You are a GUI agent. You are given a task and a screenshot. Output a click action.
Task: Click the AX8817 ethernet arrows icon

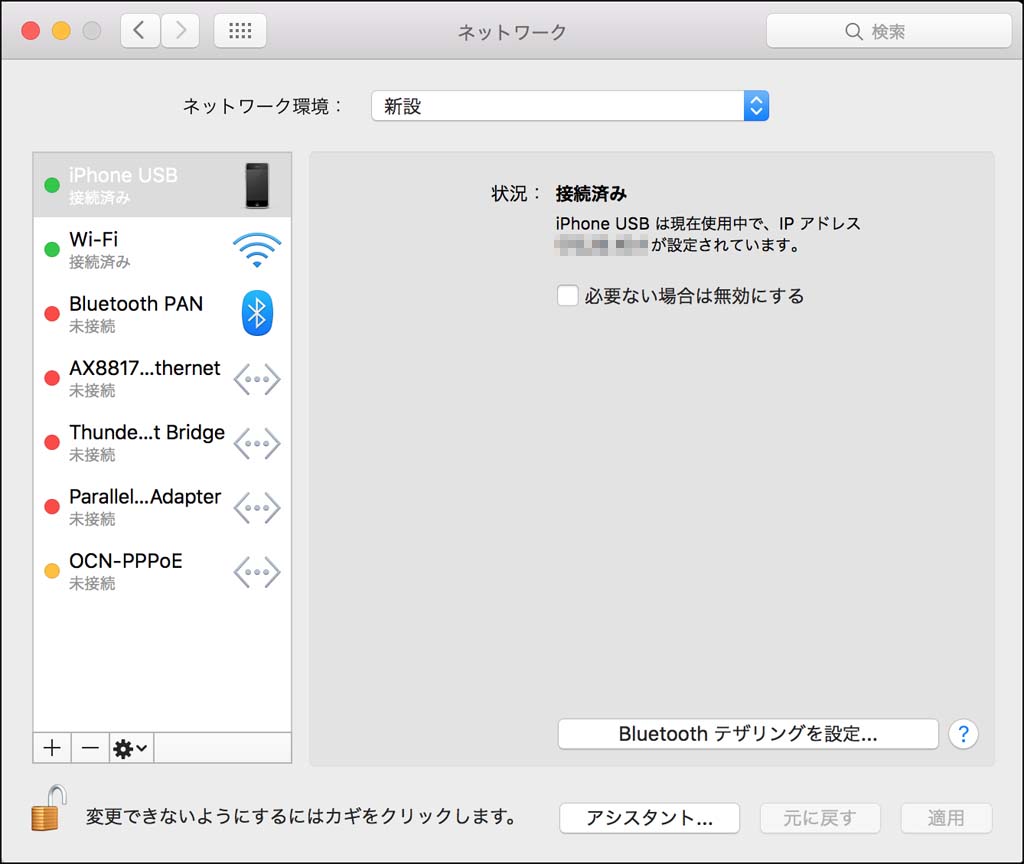(x=257, y=379)
